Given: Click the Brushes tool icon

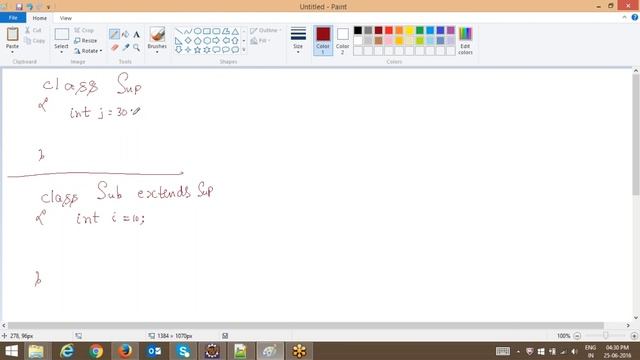Looking at the screenshot, I should coord(157,35).
